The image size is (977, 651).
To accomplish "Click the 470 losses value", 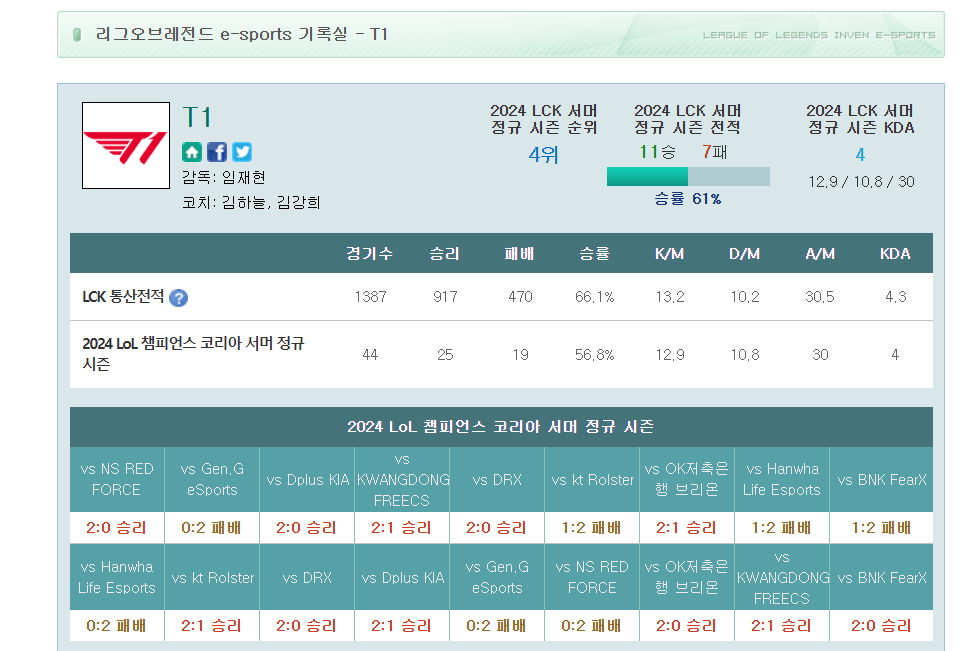I will pos(520,297).
